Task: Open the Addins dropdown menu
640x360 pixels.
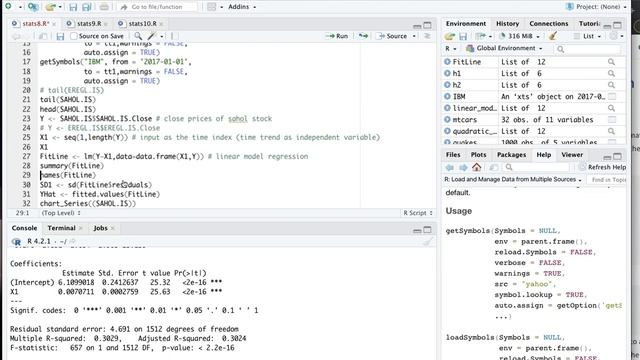Action: point(242,7)
